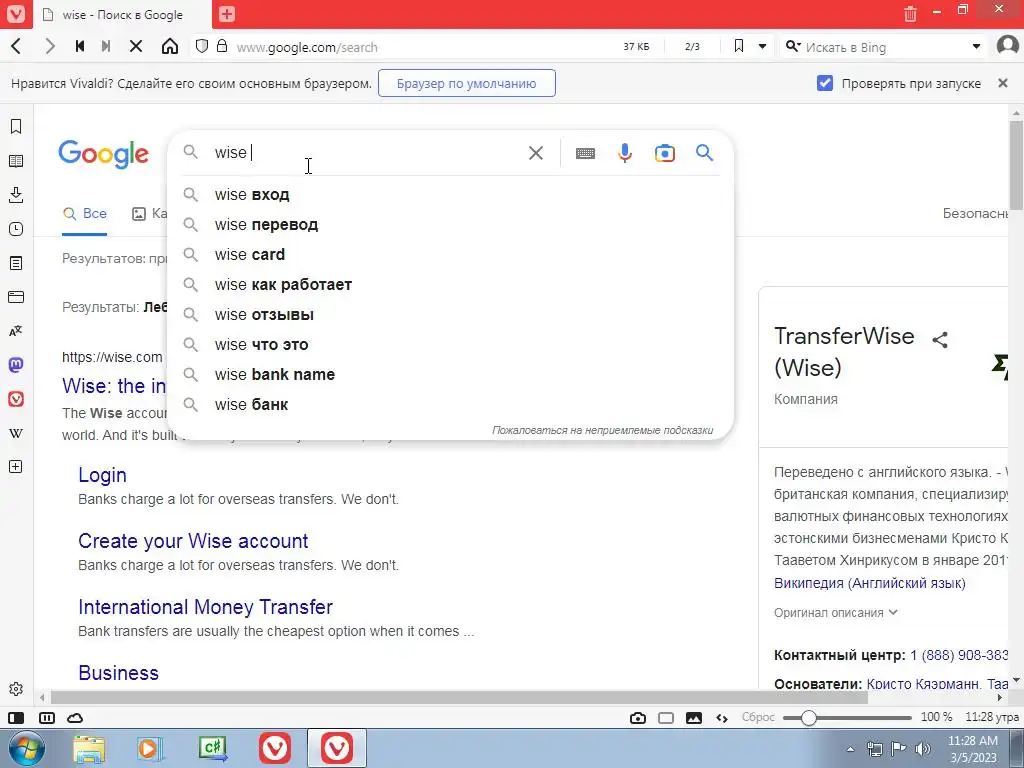Click the horizontal page scrollbar
1024x768 pixels.
pyautogui.click(x=459, y=697)
